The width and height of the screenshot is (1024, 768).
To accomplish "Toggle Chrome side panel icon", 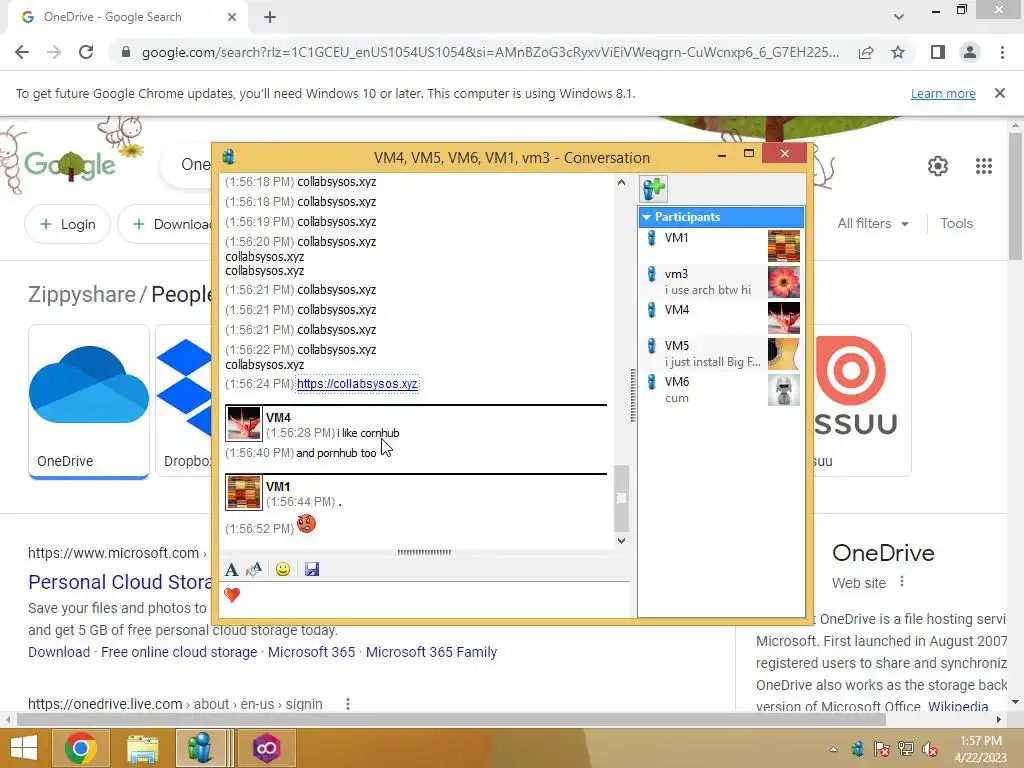I will click(x=938, y=52).
